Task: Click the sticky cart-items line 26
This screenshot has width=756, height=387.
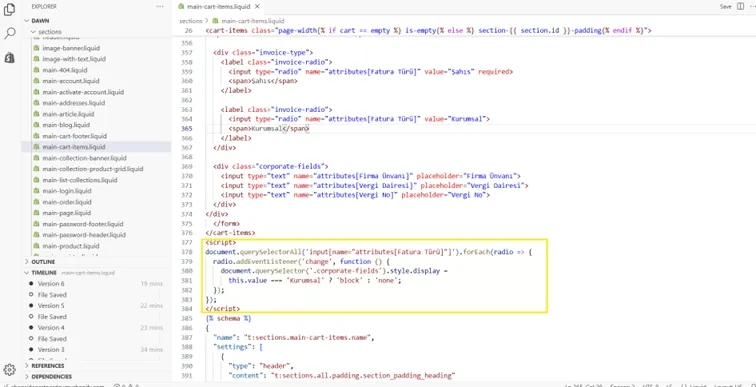Action: (428, 30)
